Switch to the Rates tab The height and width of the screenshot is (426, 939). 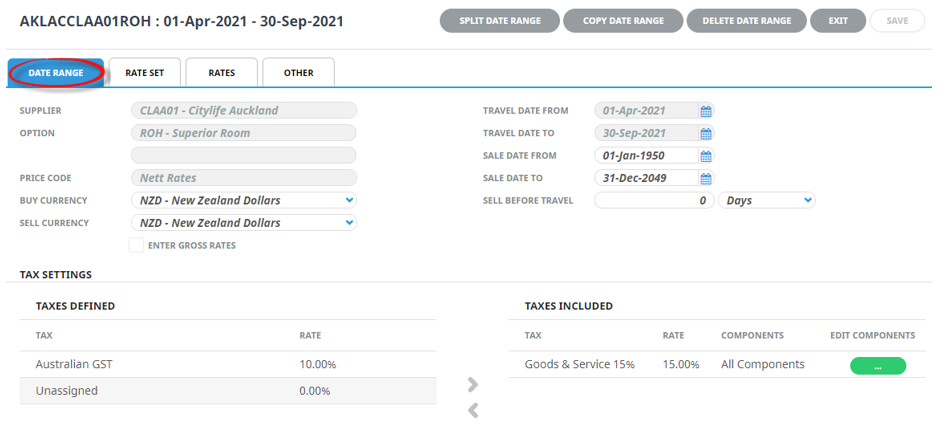222,73
